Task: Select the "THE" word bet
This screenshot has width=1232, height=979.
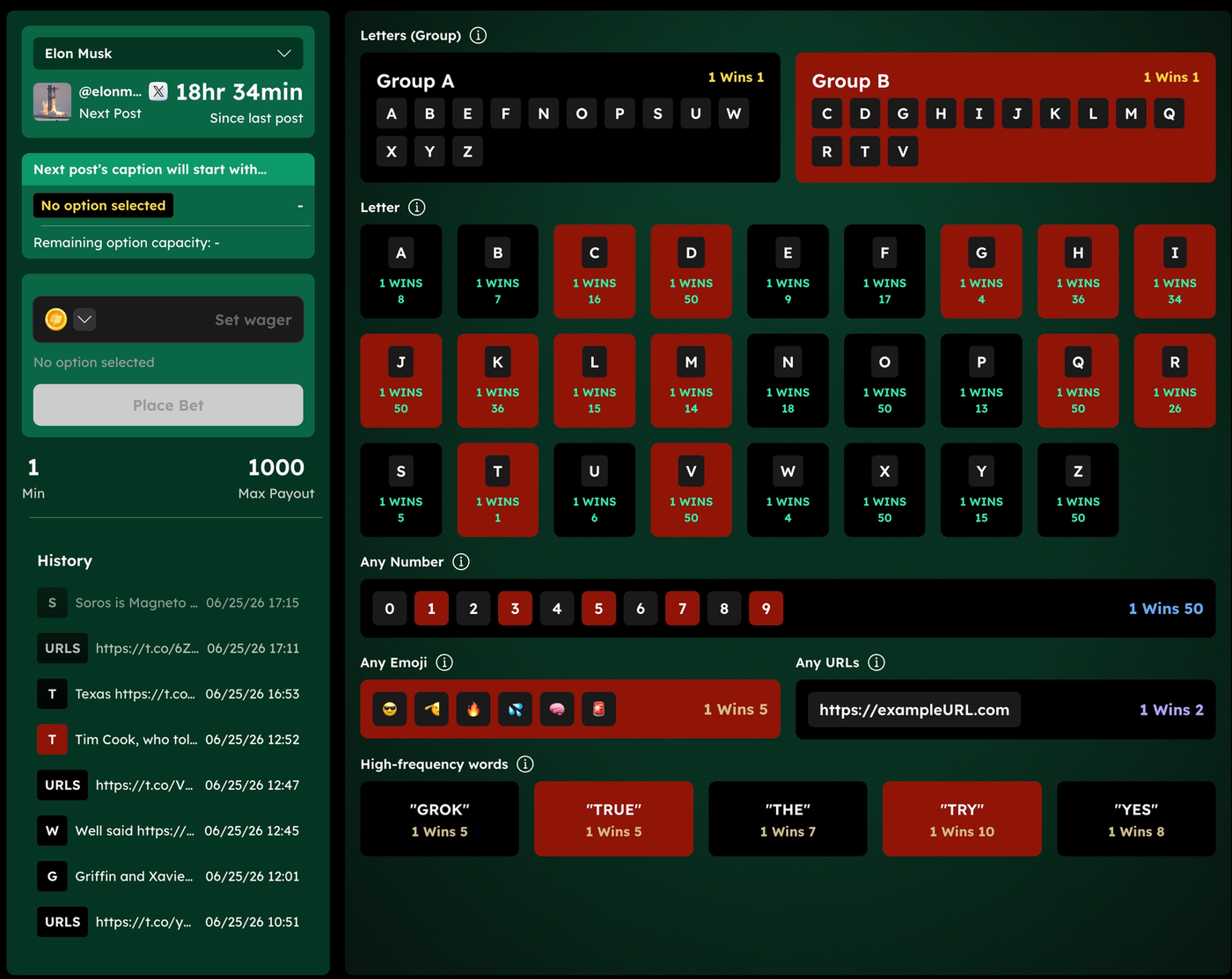Action: coord(788,819)
